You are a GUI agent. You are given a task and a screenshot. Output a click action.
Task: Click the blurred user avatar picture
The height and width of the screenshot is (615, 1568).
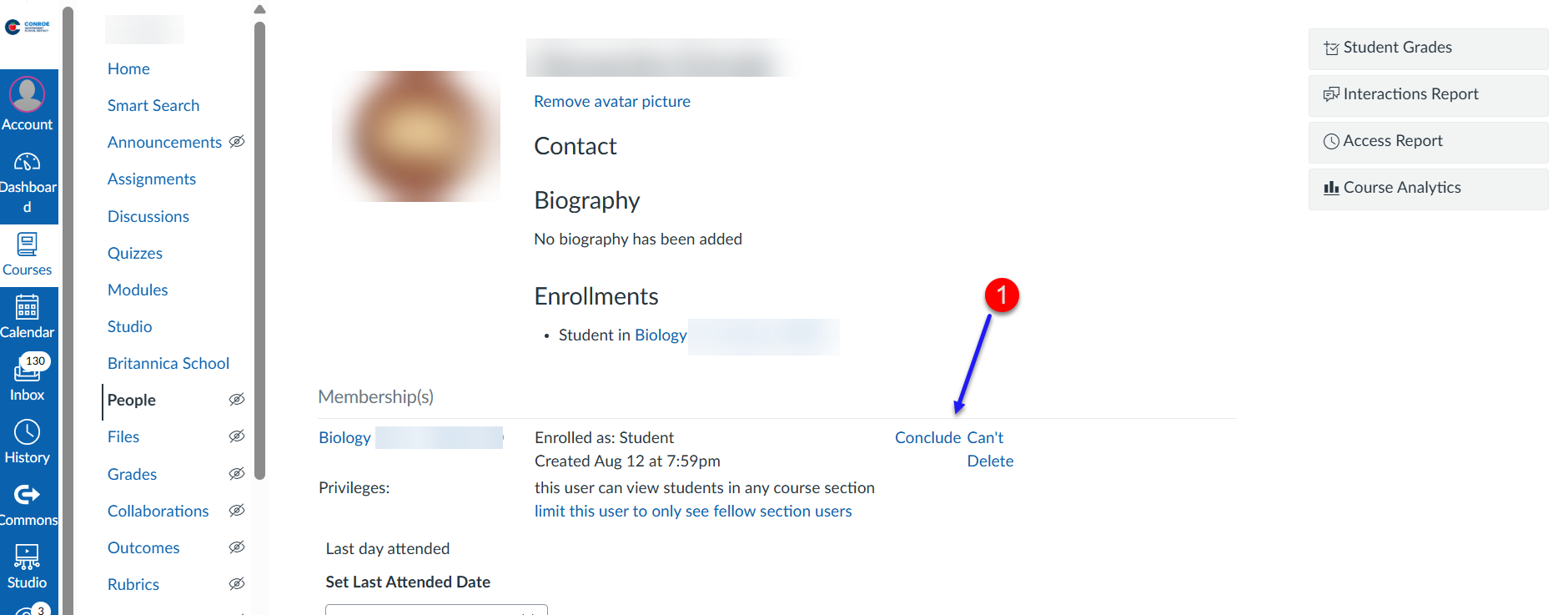point(417,136)
